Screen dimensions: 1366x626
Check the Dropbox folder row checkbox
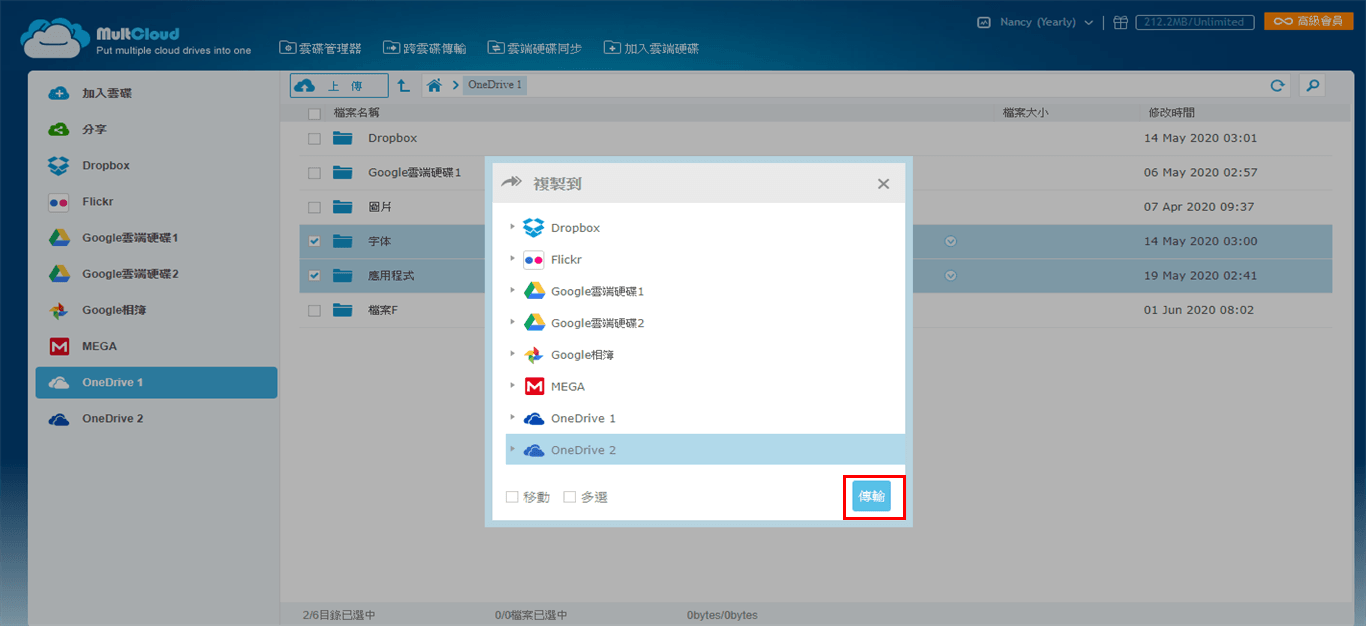(314, 139)
